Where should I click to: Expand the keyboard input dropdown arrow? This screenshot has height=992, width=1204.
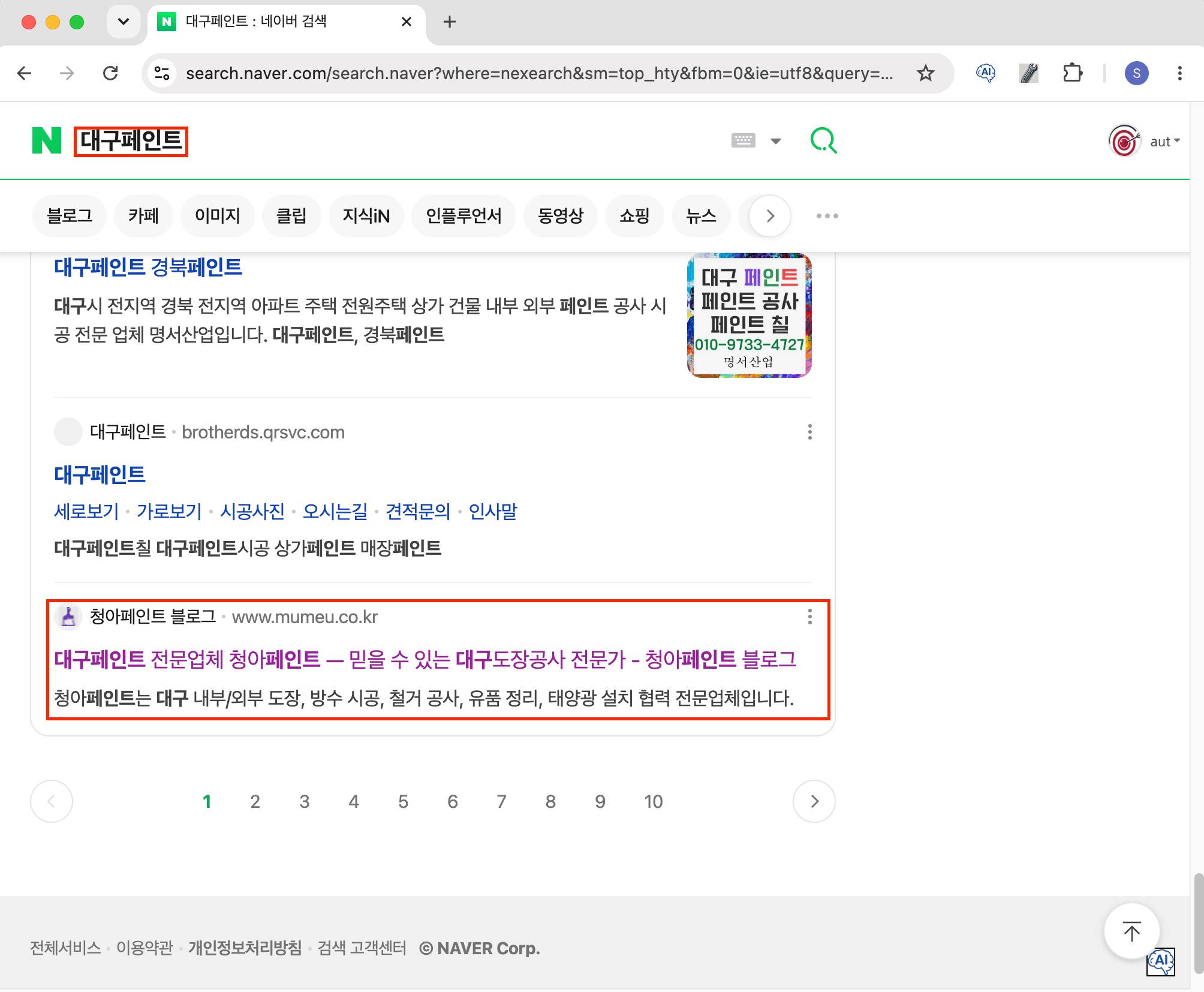point(776,142)
